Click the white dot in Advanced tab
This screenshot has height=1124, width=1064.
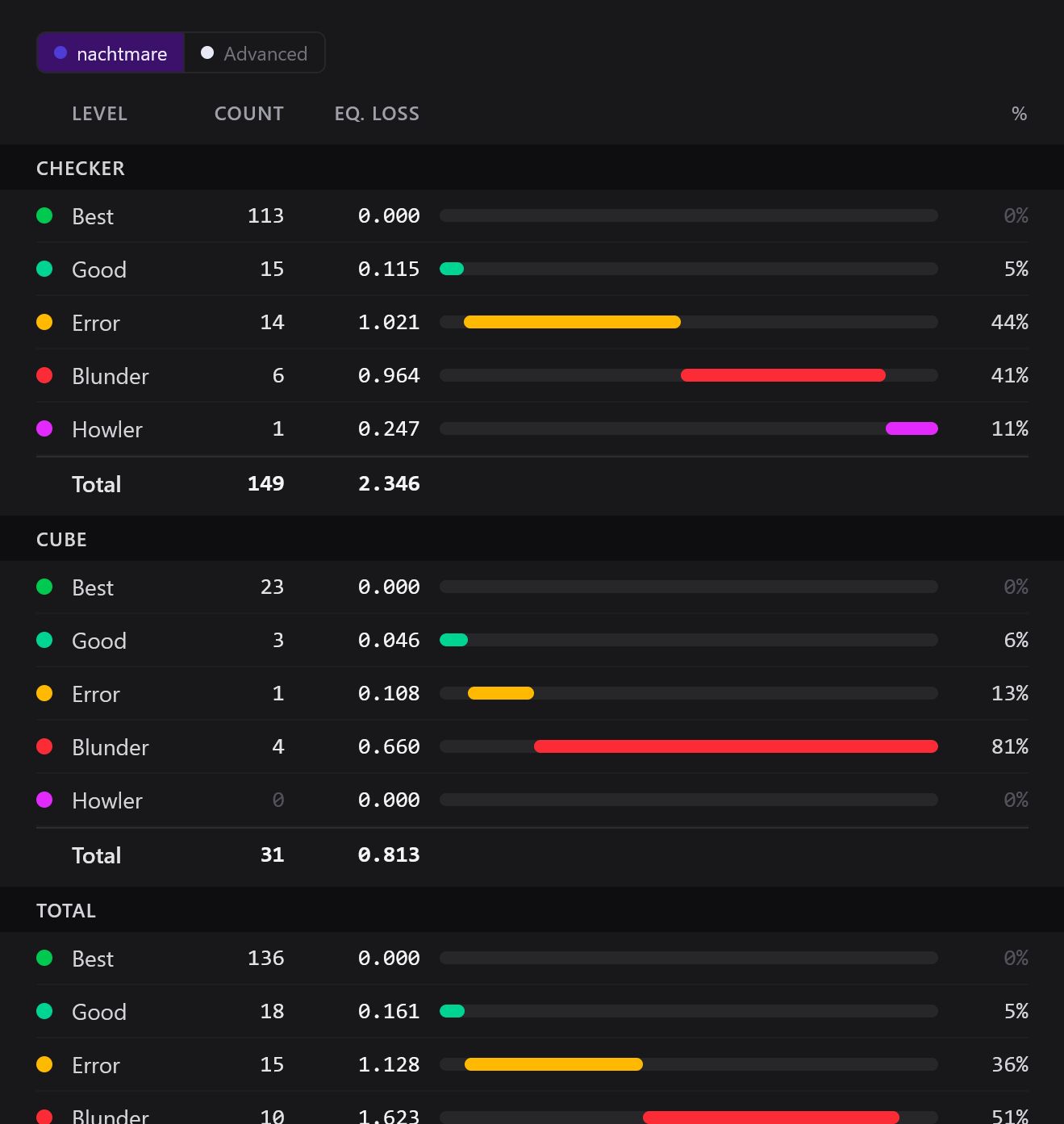click(x=207, y=52)
